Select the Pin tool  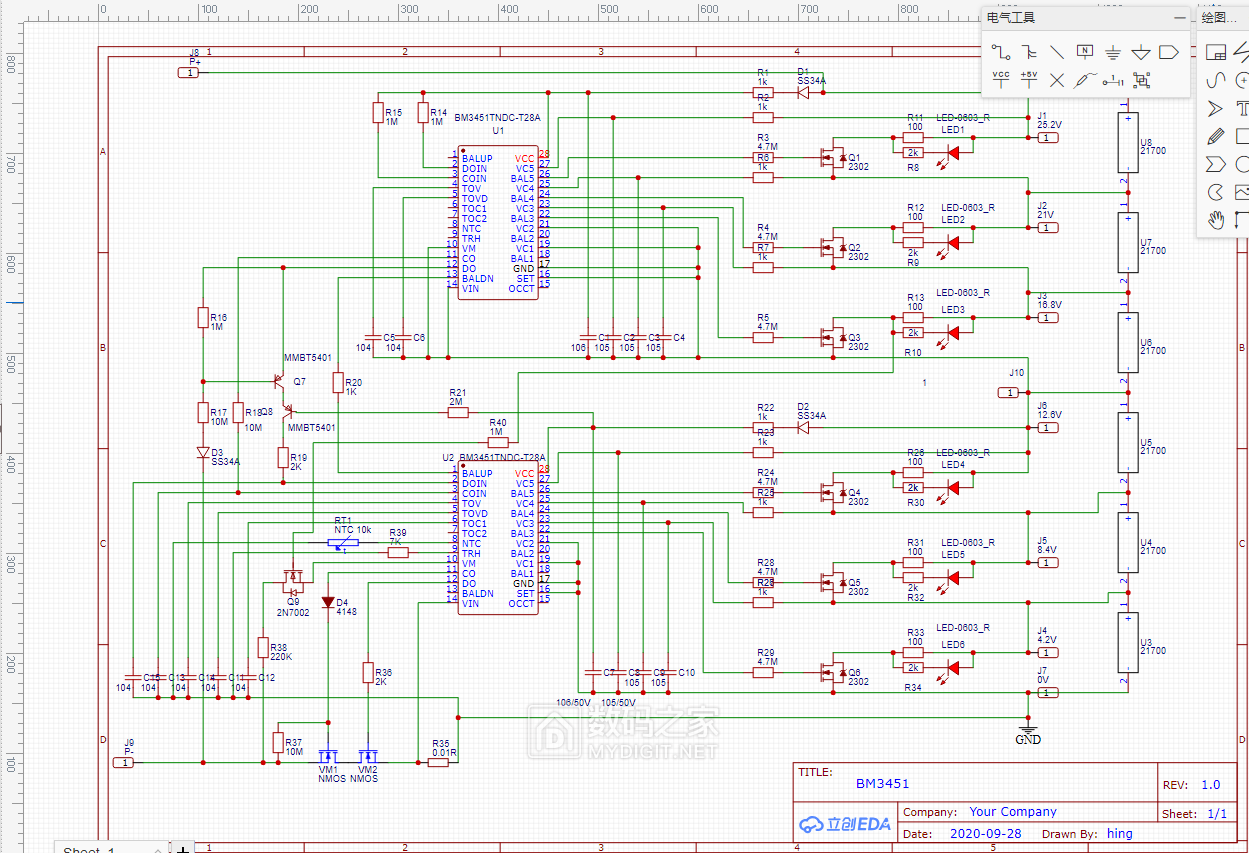[x=1113, y=80]
